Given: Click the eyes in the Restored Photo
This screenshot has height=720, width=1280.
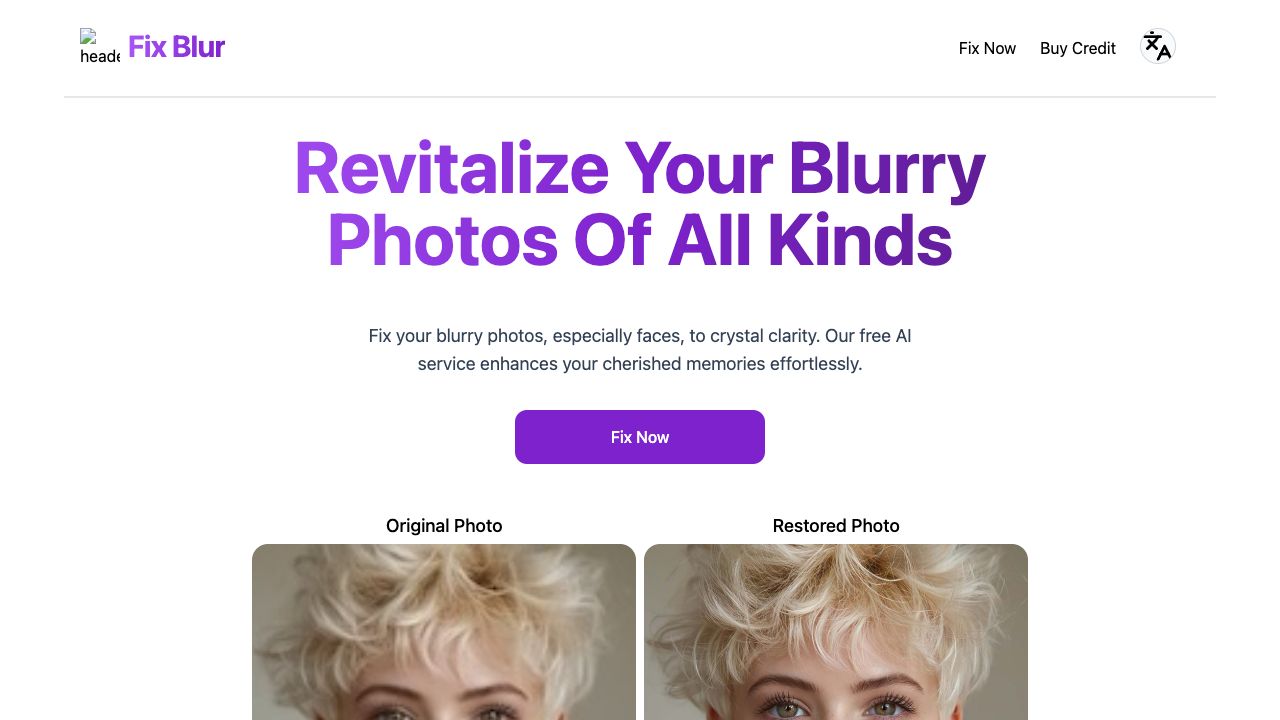Looking at the screenshot, I should point(836,707).
